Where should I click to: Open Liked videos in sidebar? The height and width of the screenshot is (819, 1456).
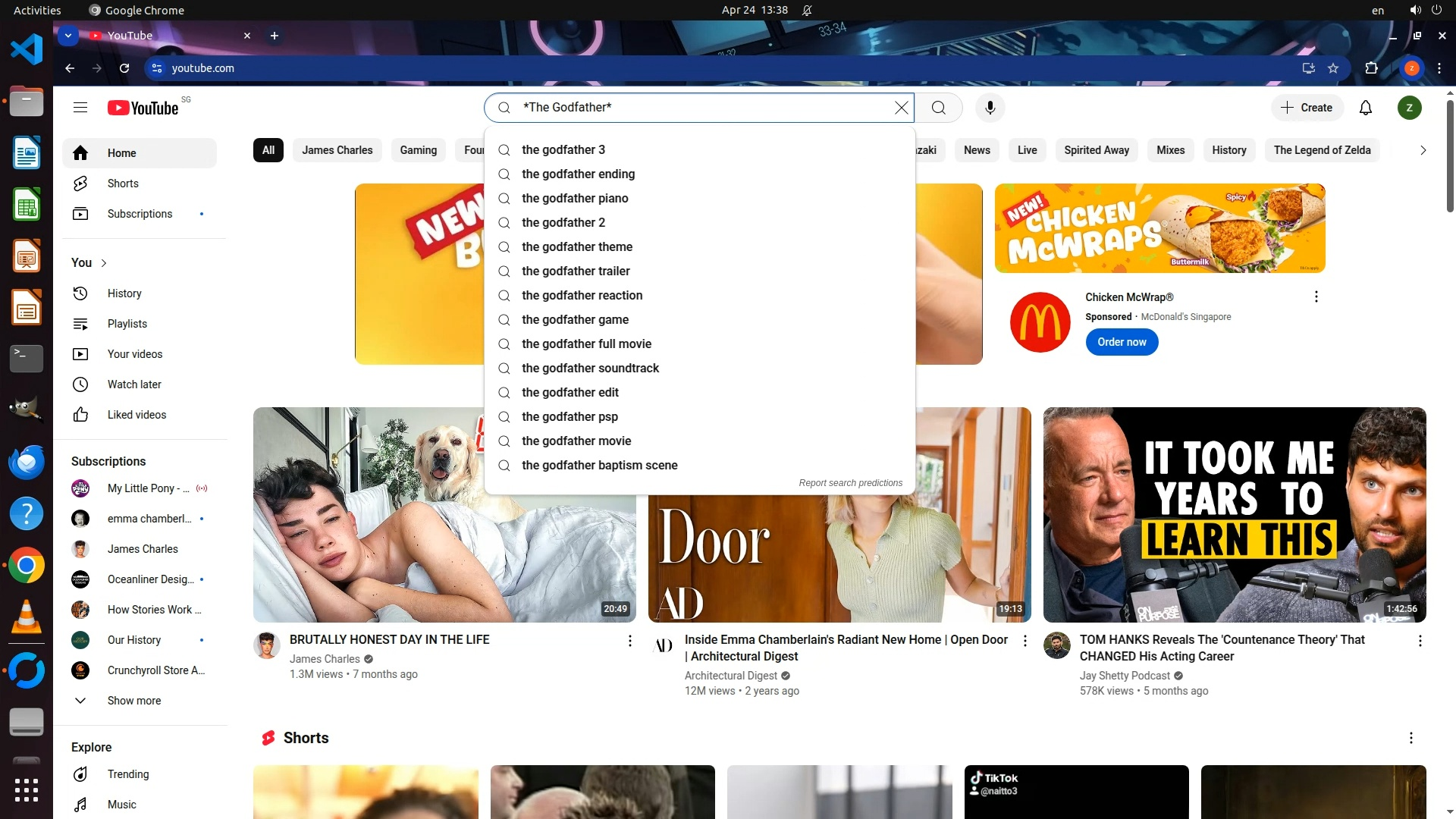[x=136, y=415]
